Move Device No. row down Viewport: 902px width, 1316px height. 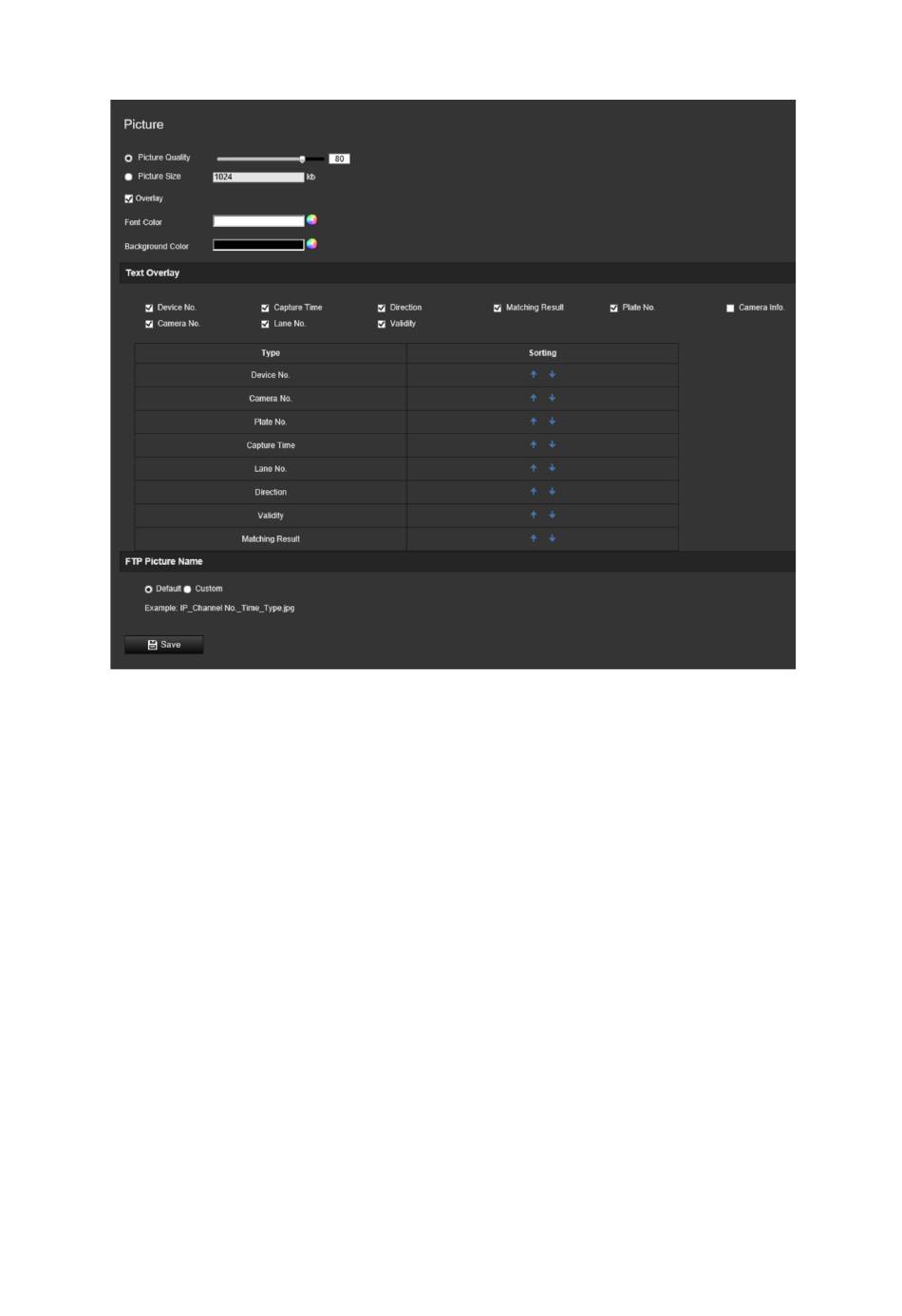point(552,375)
